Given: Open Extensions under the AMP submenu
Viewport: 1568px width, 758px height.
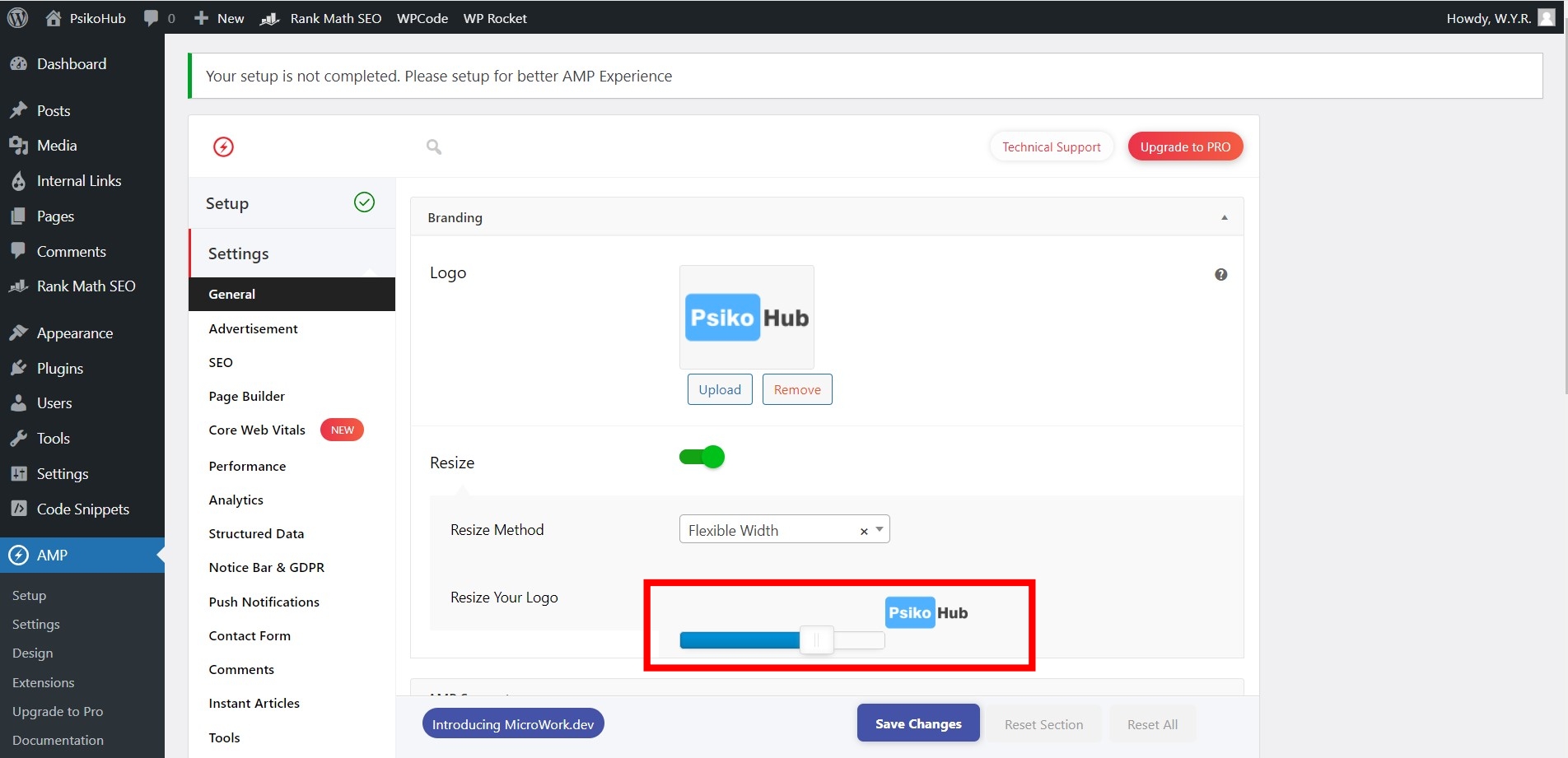Looking at the screenshot, I should [x=44, y=682].
